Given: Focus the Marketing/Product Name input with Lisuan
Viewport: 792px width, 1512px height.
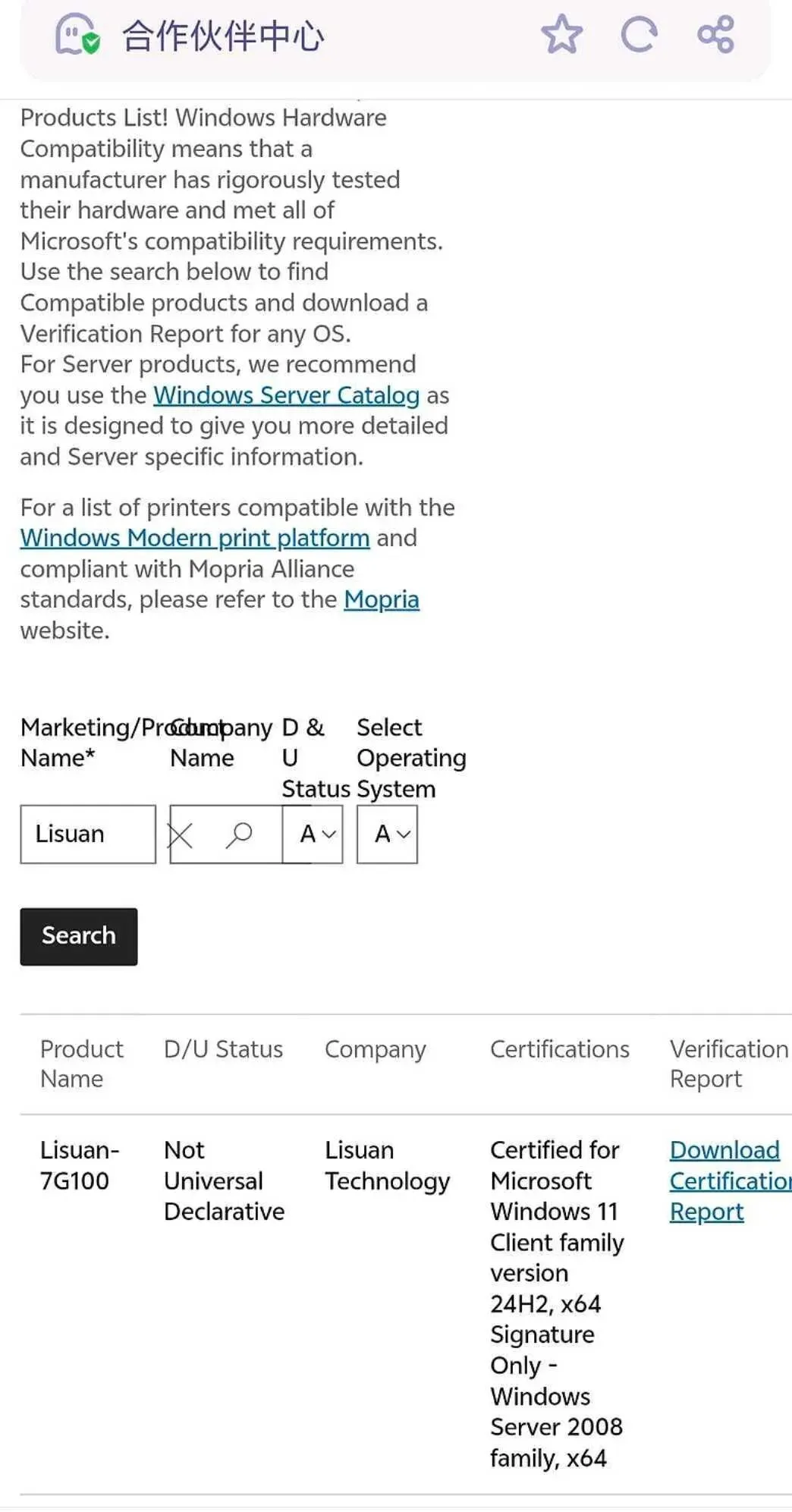Looking at the screenshot, I should pyautogui.click(x=88, y=835).
